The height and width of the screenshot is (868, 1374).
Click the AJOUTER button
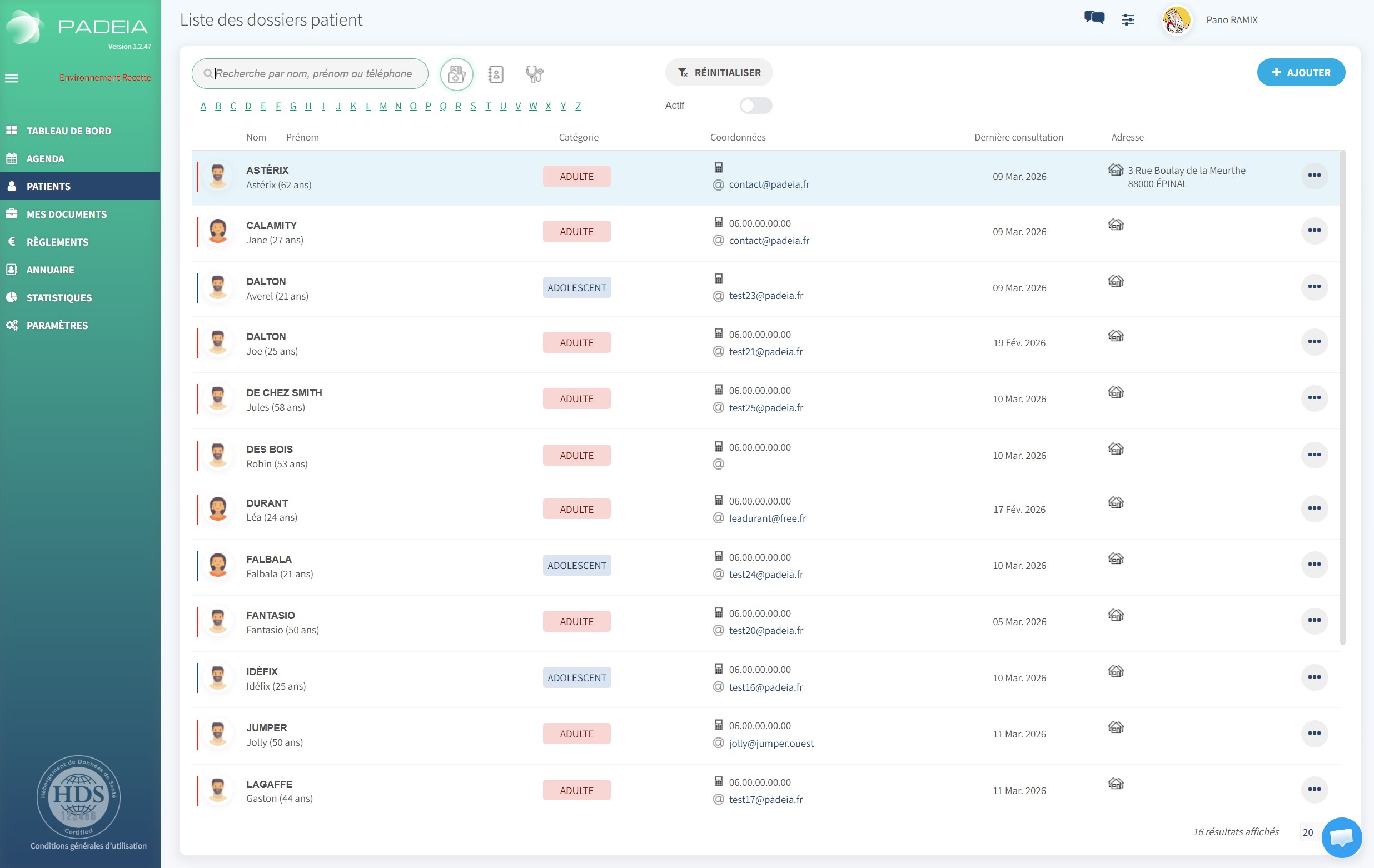[1301, 73]
